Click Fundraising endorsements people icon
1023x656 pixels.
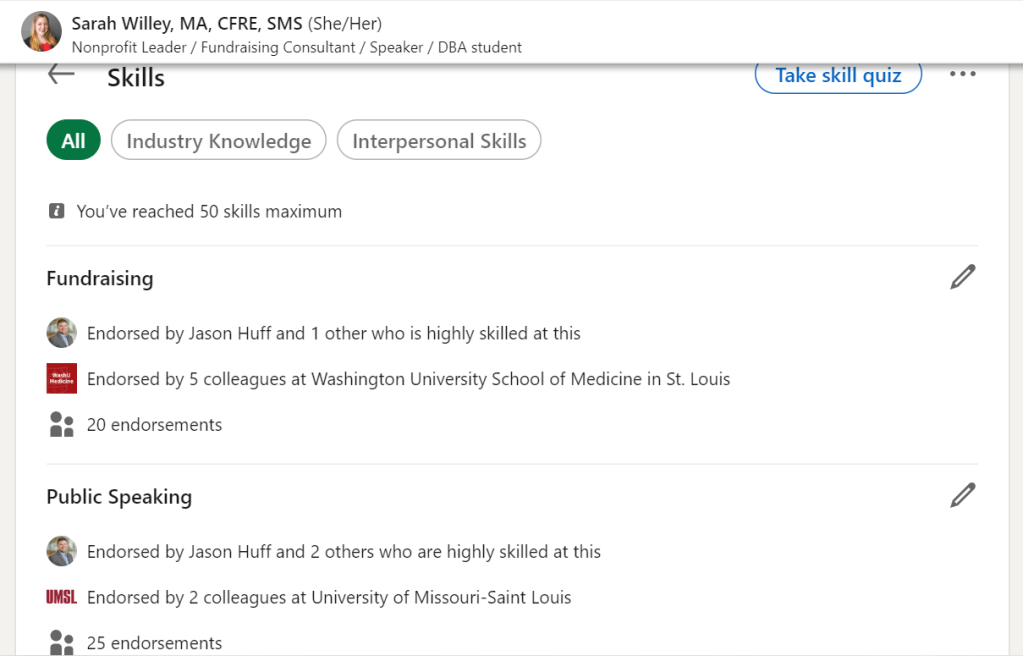point(62,425)
